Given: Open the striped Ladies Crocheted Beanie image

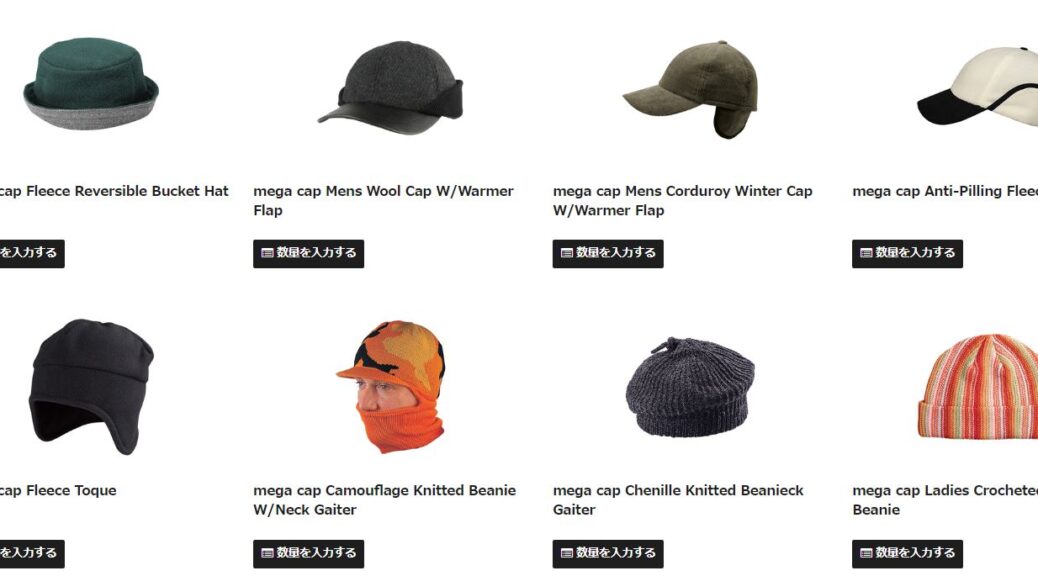Looking at the screenshot, I should click(978, 386).
